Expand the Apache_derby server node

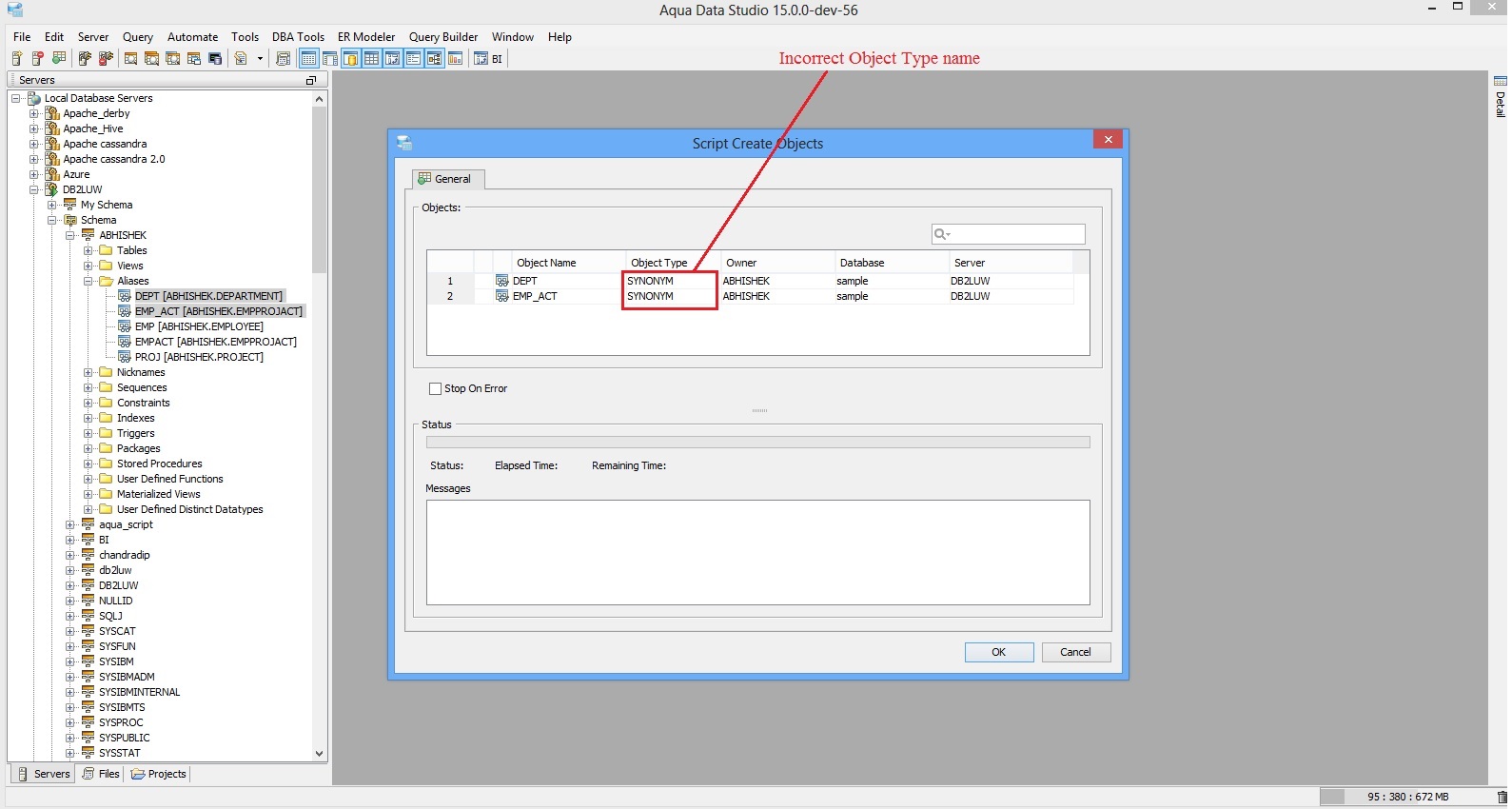[x=34, y=113]
